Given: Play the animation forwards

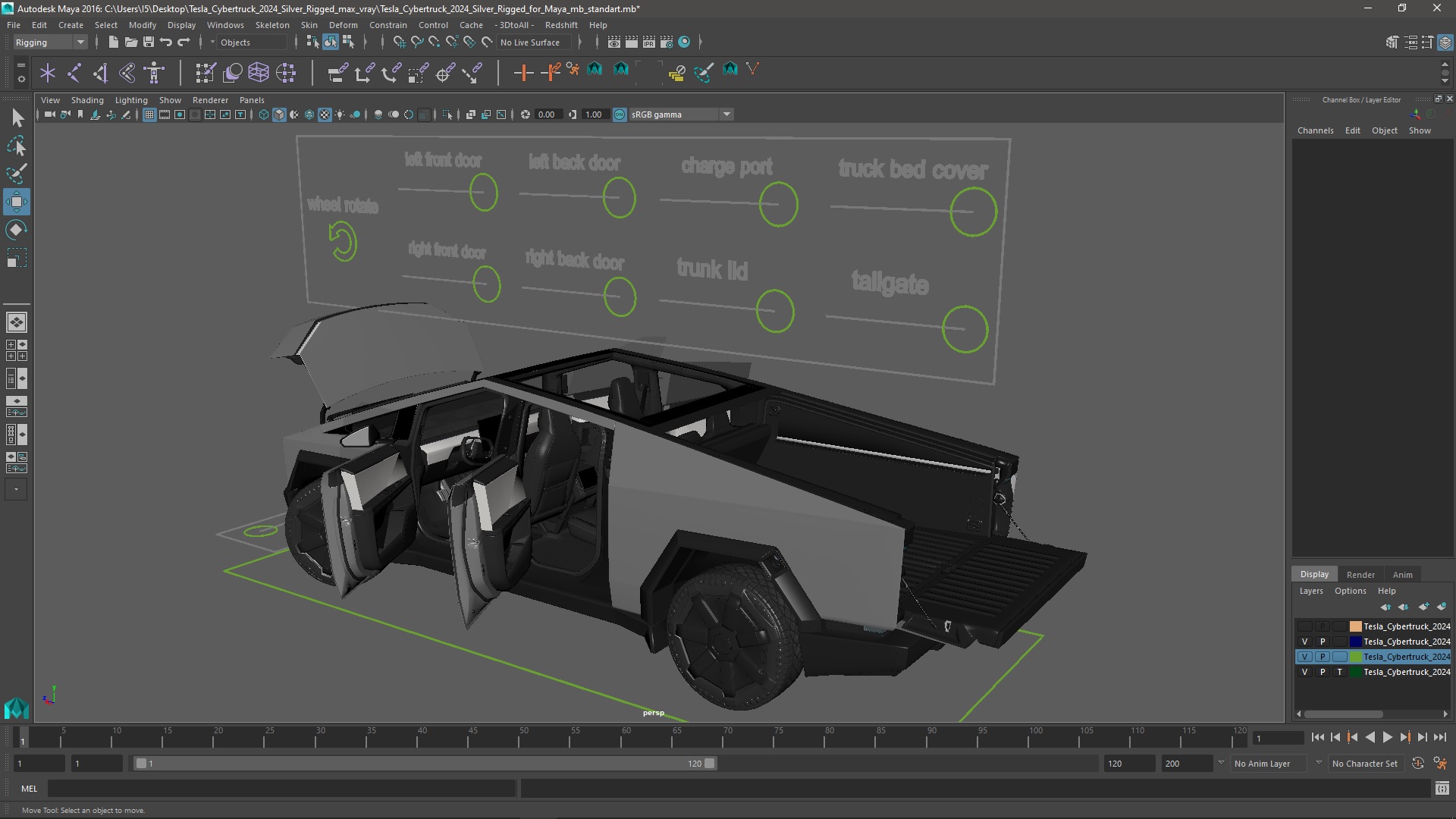Looking at the screenshot, I should 1387,737.
